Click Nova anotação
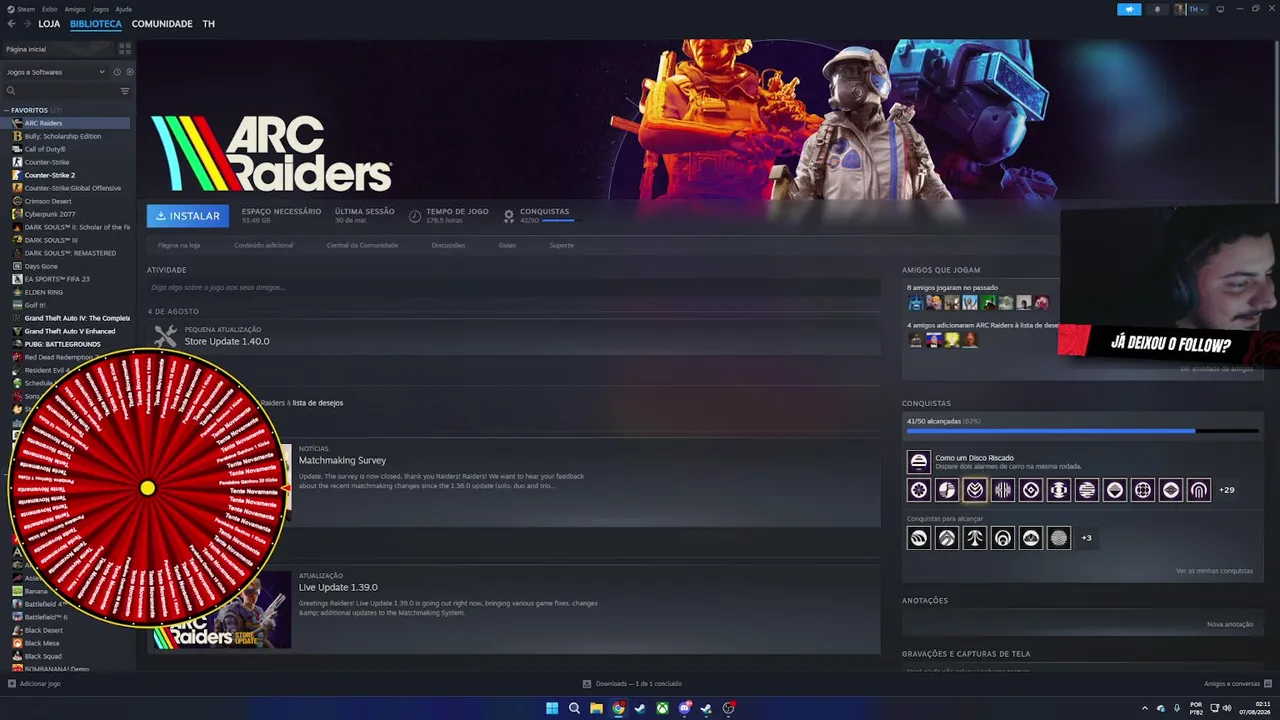Viewport: 1280px width, 720px height. tap(1230, 624)
